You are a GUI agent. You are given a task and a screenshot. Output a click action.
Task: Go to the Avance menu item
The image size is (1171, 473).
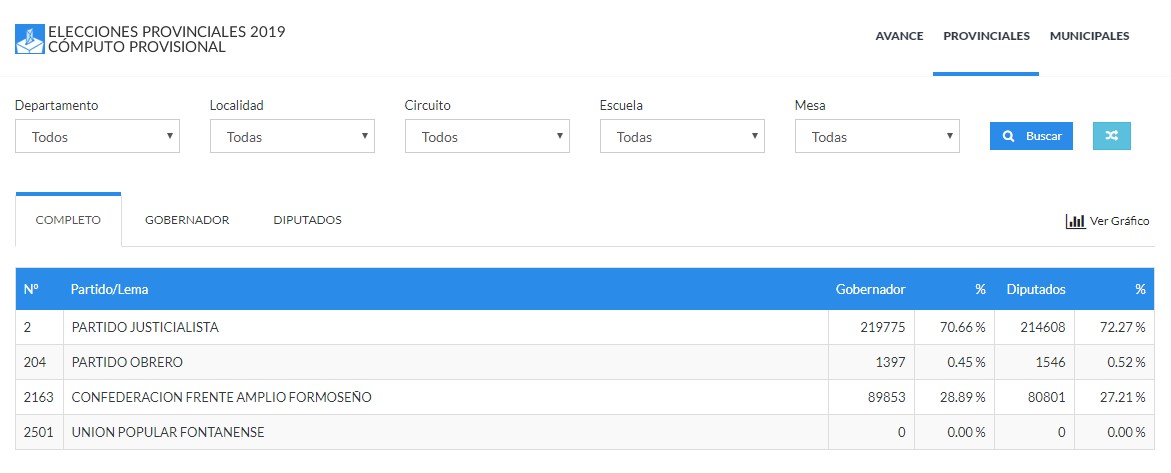pos(899,36)
